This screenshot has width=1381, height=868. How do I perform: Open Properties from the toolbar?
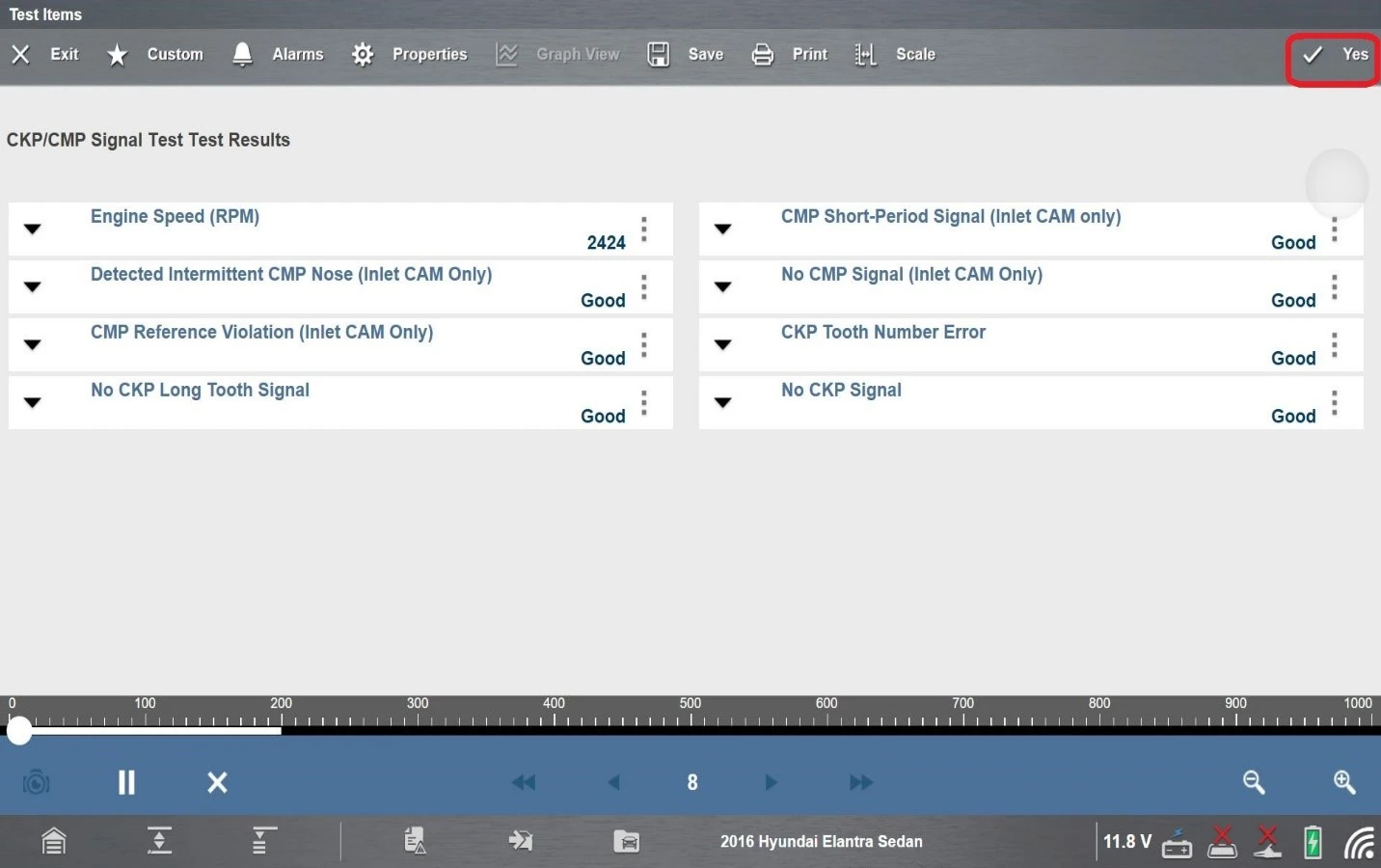[x=410, y=55]
